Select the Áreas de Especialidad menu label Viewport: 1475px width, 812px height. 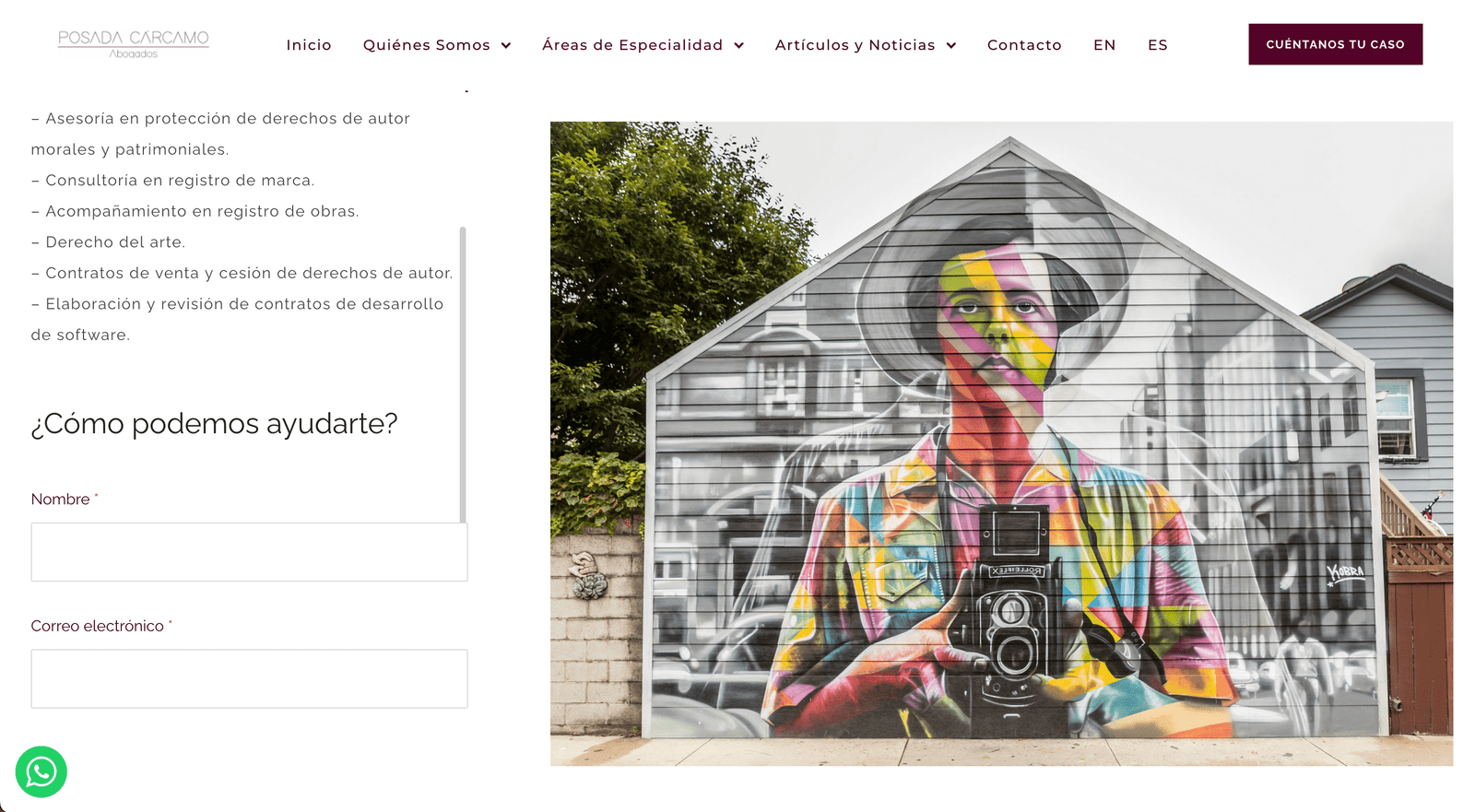pos(632,44)
